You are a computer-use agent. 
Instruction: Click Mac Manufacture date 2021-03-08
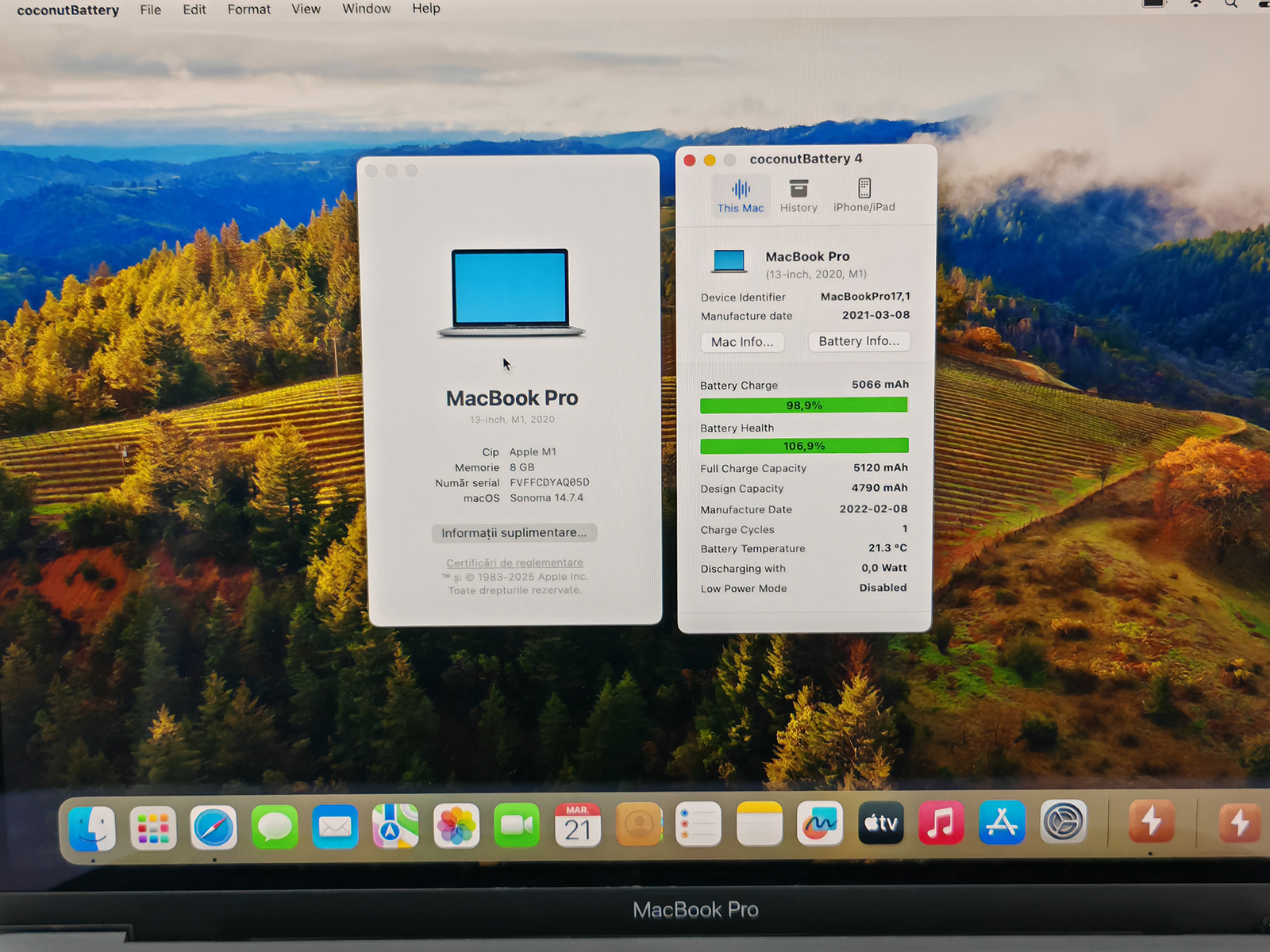point(876,315)
